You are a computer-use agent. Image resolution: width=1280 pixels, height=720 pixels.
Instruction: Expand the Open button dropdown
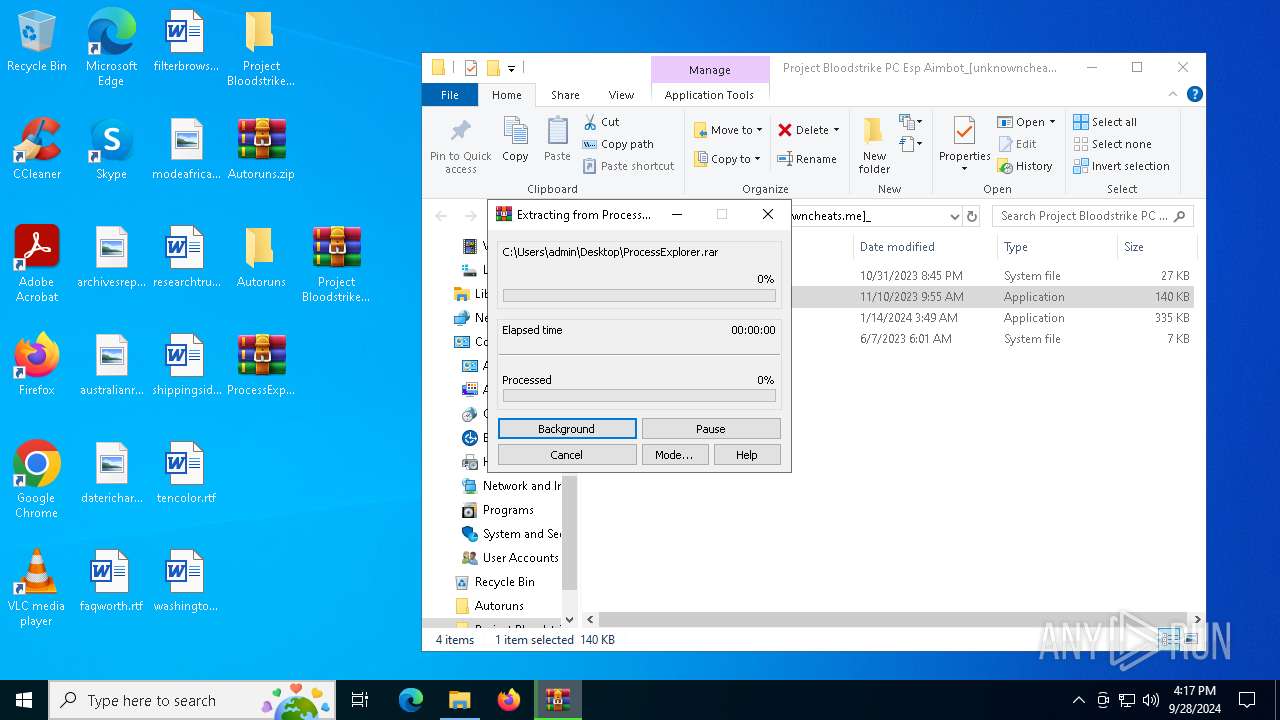coord(1052,122)
